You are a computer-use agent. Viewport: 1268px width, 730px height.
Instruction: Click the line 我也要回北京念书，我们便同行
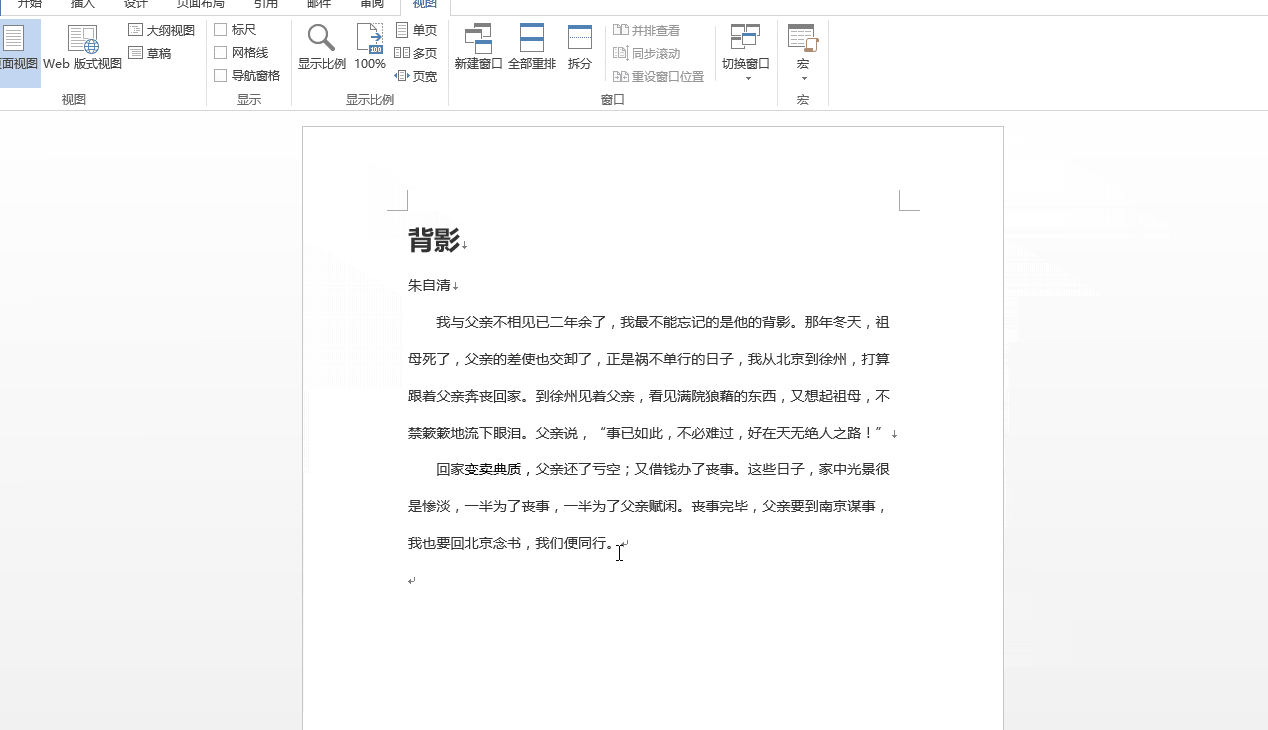click(x=511, y=543)
